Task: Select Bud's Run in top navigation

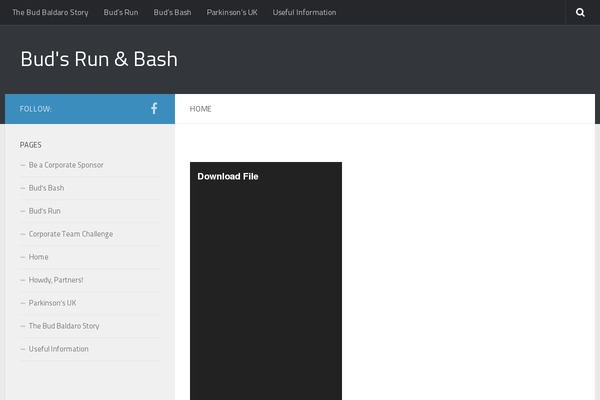Action: click(121, 13)
